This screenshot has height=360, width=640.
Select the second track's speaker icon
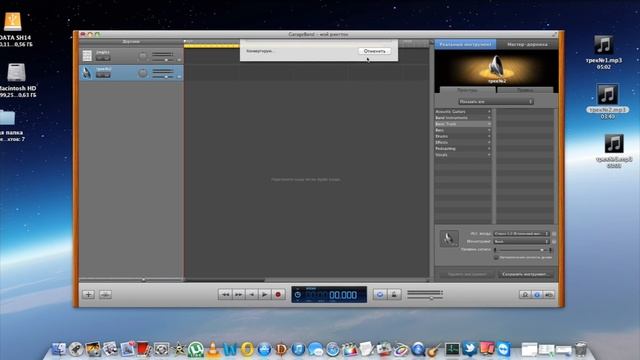(87, 73)
